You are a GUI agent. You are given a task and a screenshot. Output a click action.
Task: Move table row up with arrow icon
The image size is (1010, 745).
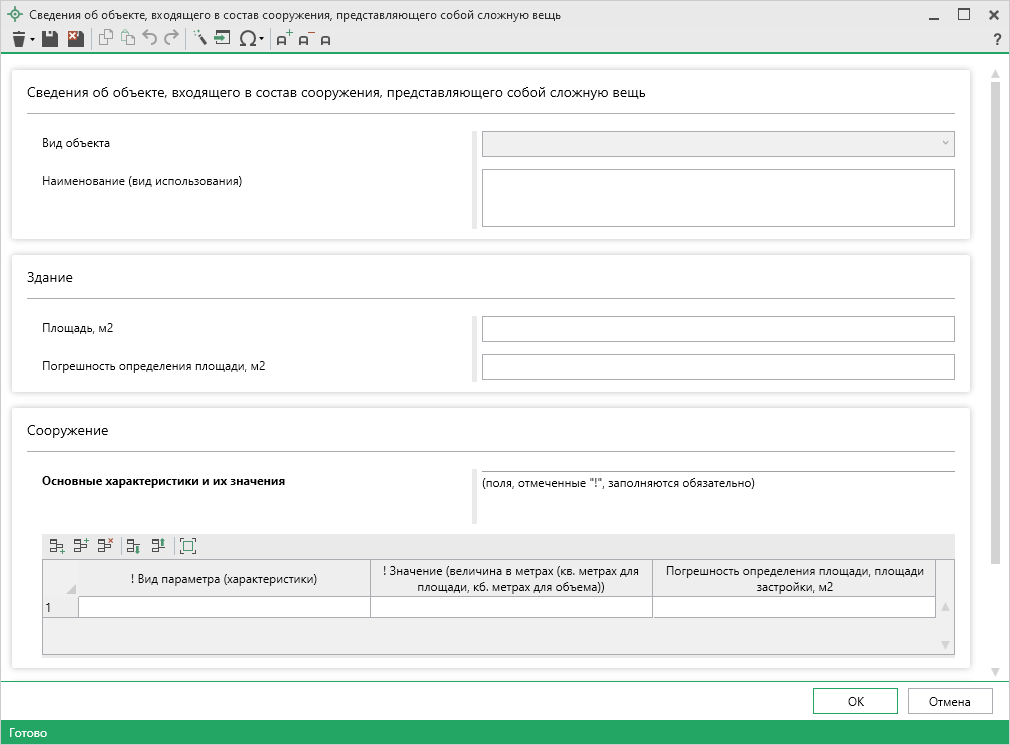coord(158,546)
